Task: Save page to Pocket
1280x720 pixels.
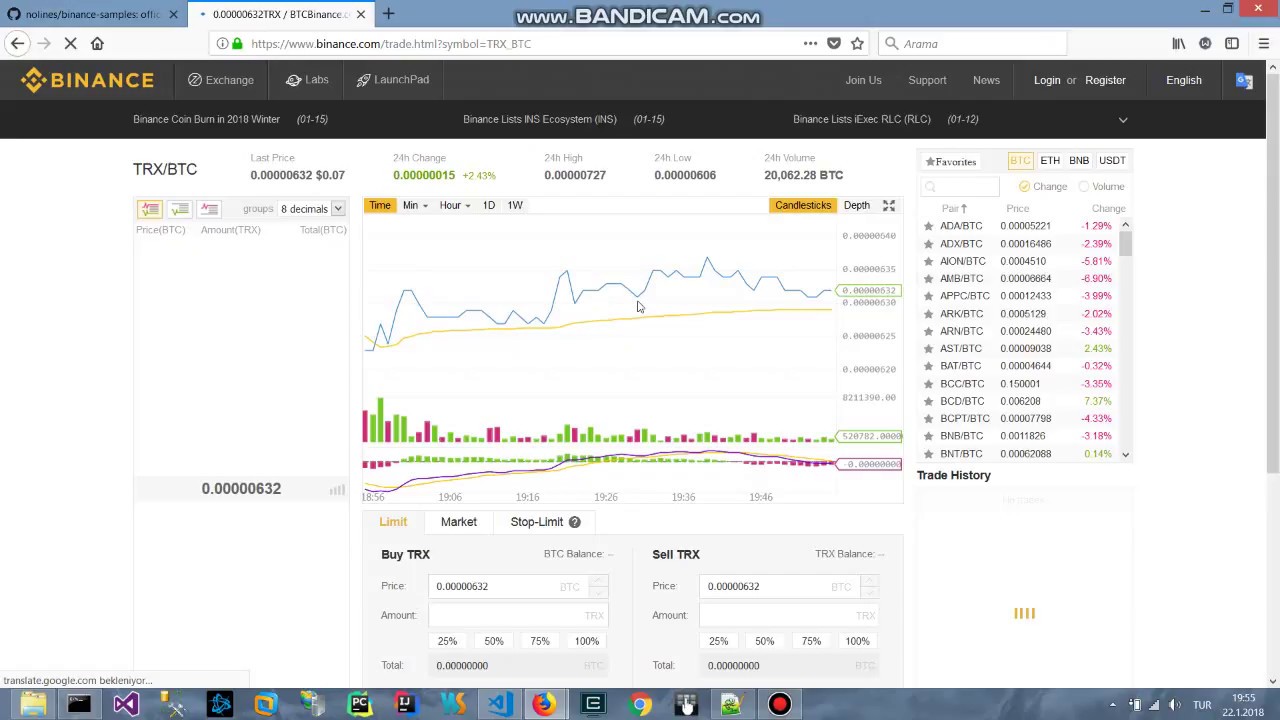Action: (x=834, y=44)
